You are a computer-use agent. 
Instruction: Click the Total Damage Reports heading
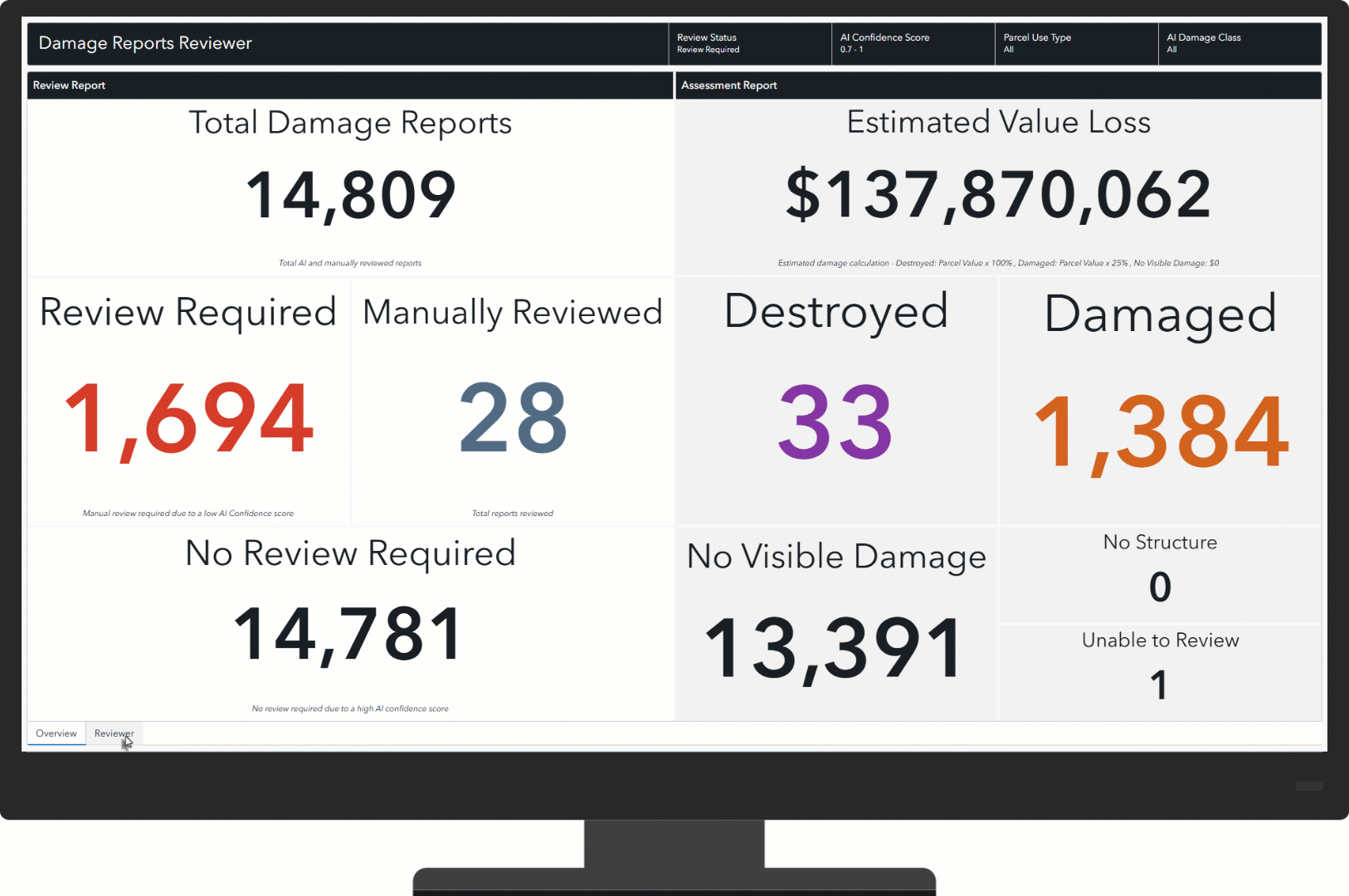pyautogui.click(x=350, y=123)
